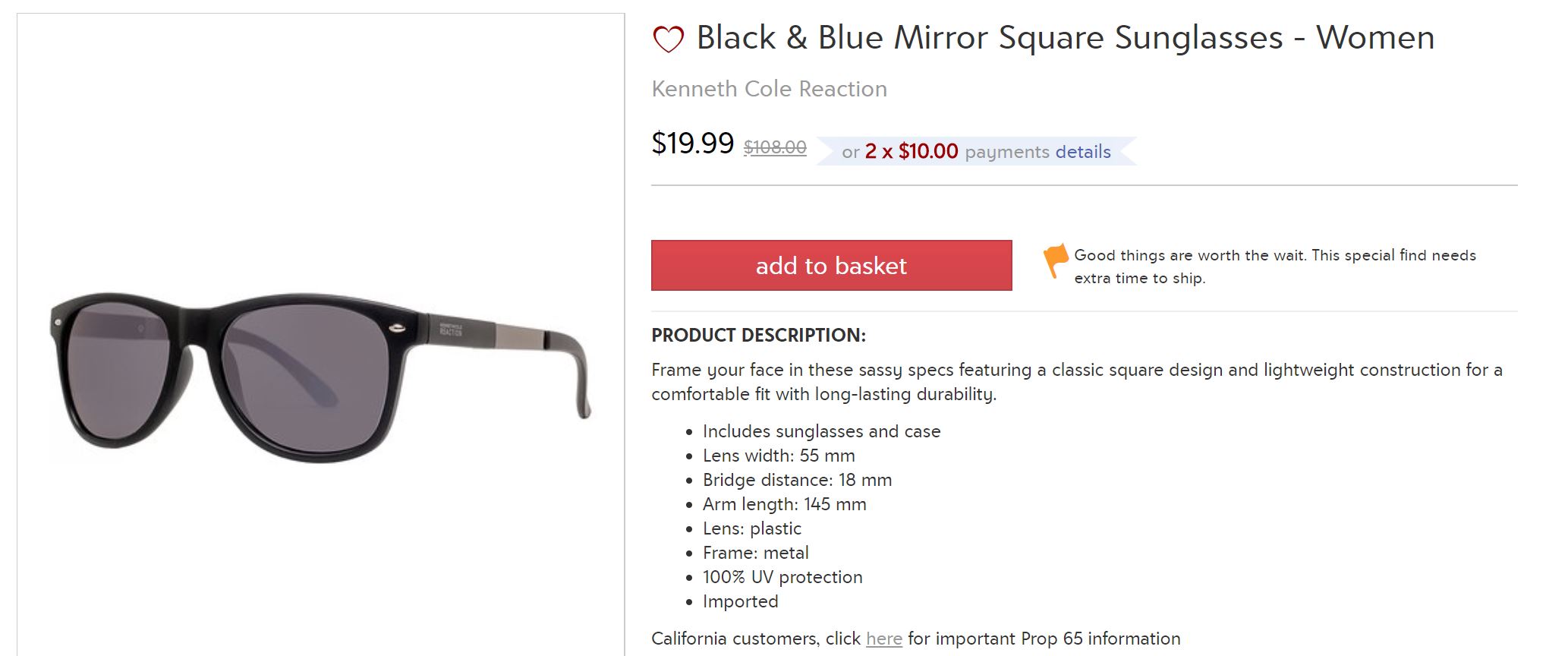1568x656 pixels.
Task: Click the heart favorite icon
Action: [668, 39]
